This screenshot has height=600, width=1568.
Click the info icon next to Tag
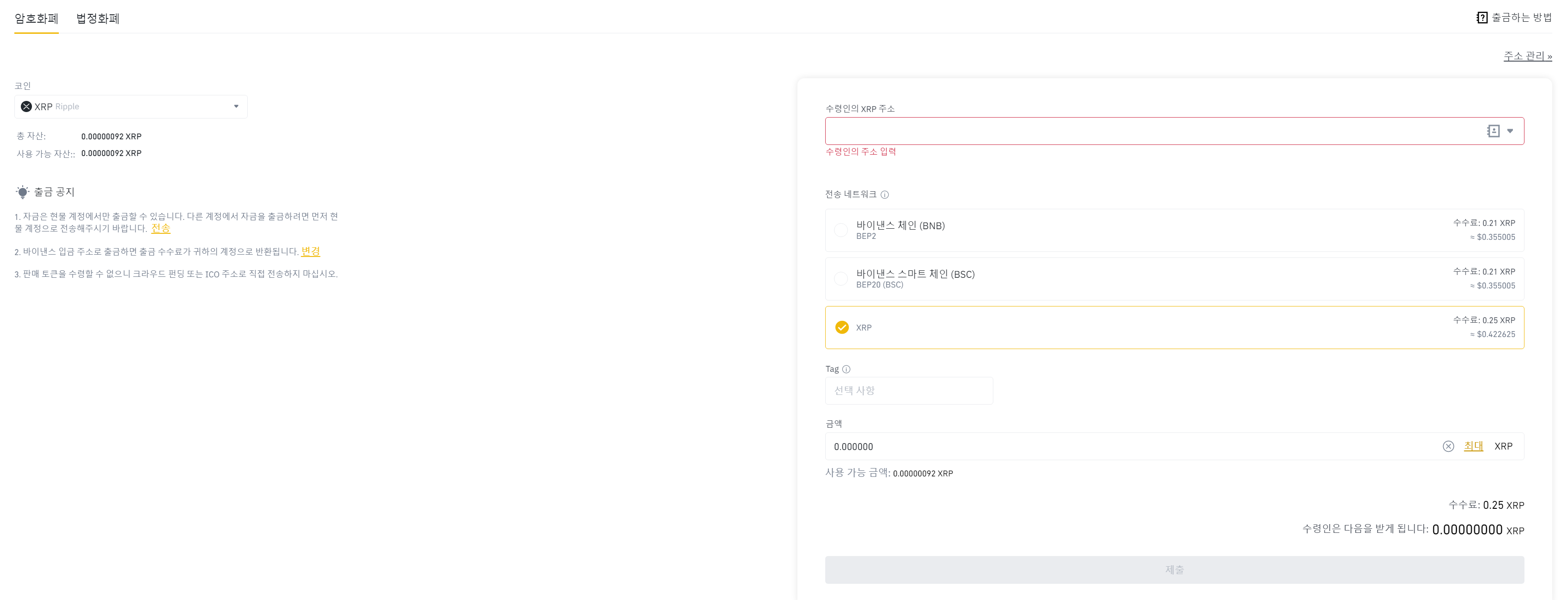846,369
